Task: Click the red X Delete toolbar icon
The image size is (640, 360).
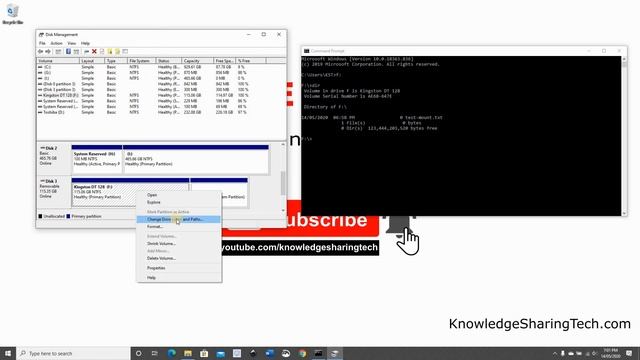Action: [x=94, y=51]
